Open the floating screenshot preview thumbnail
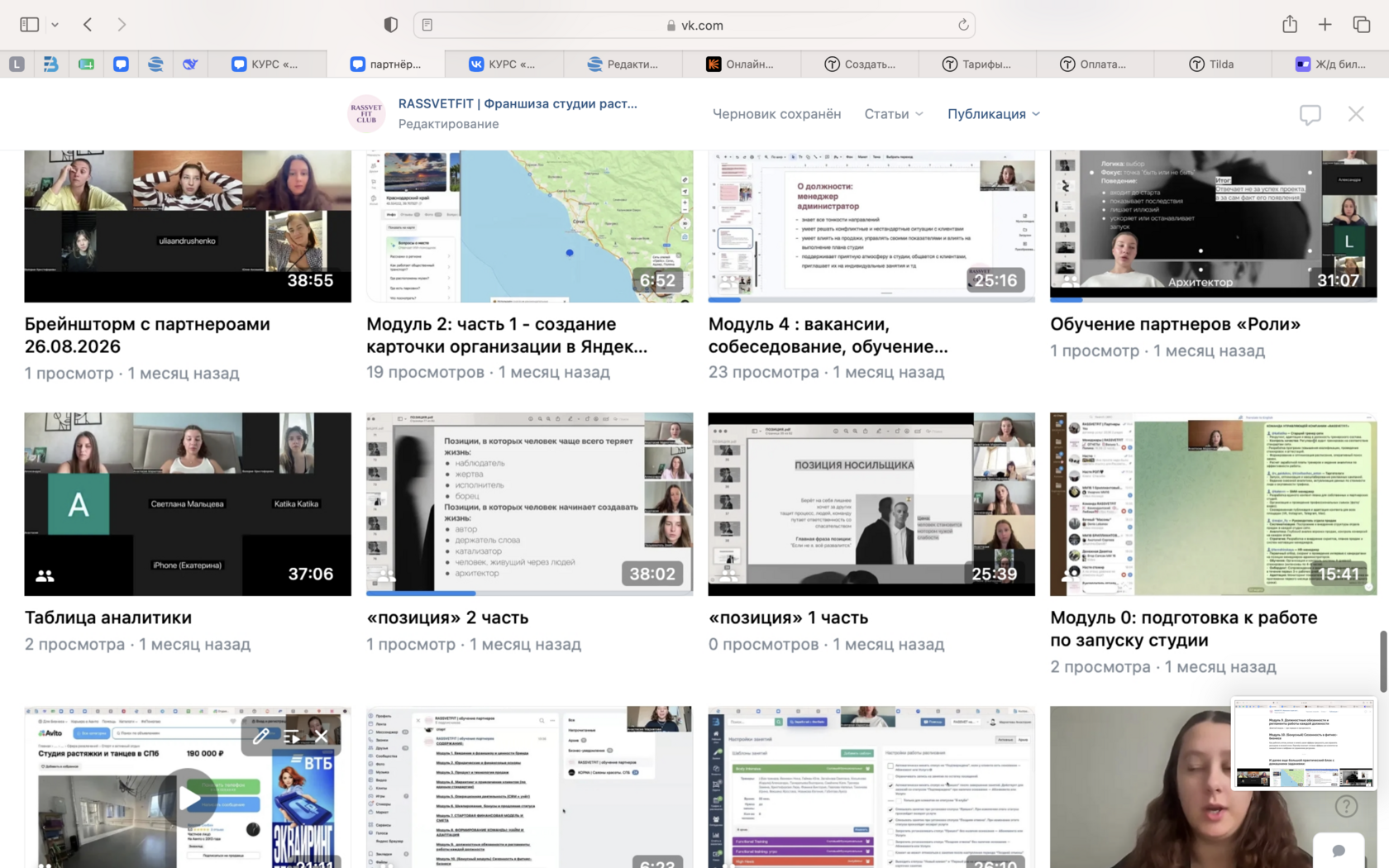The height and width of the screenshot is (868, 1389). coord(1304,743)
